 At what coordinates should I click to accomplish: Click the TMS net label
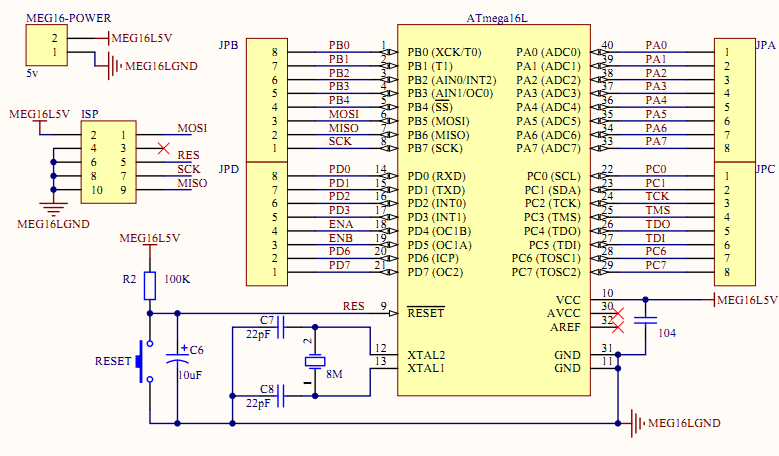pyautogui.click(x=658, y=210)
